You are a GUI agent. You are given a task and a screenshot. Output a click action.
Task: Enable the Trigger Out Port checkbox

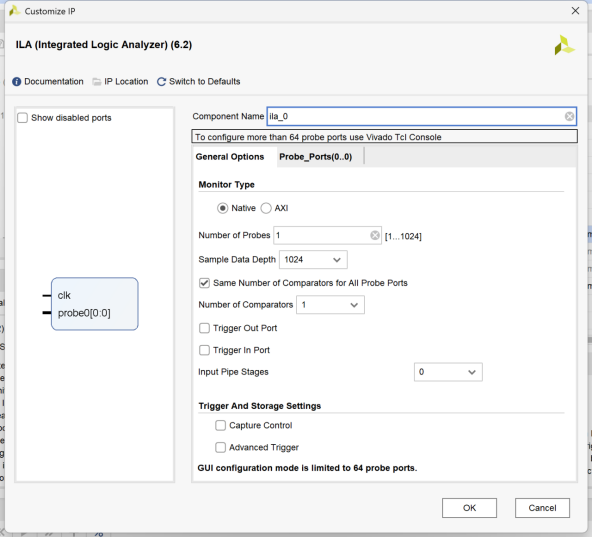204,328
